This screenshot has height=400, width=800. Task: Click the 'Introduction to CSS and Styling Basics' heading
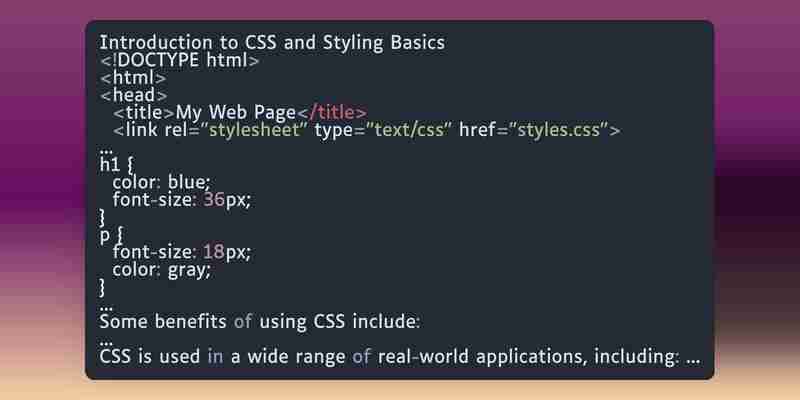(x=272, y=43)
